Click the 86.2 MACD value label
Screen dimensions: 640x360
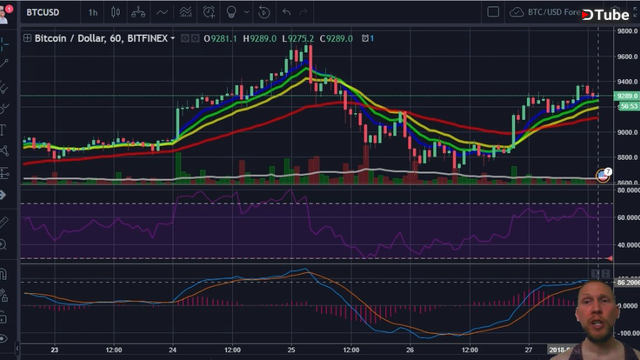tap(628, 282)
